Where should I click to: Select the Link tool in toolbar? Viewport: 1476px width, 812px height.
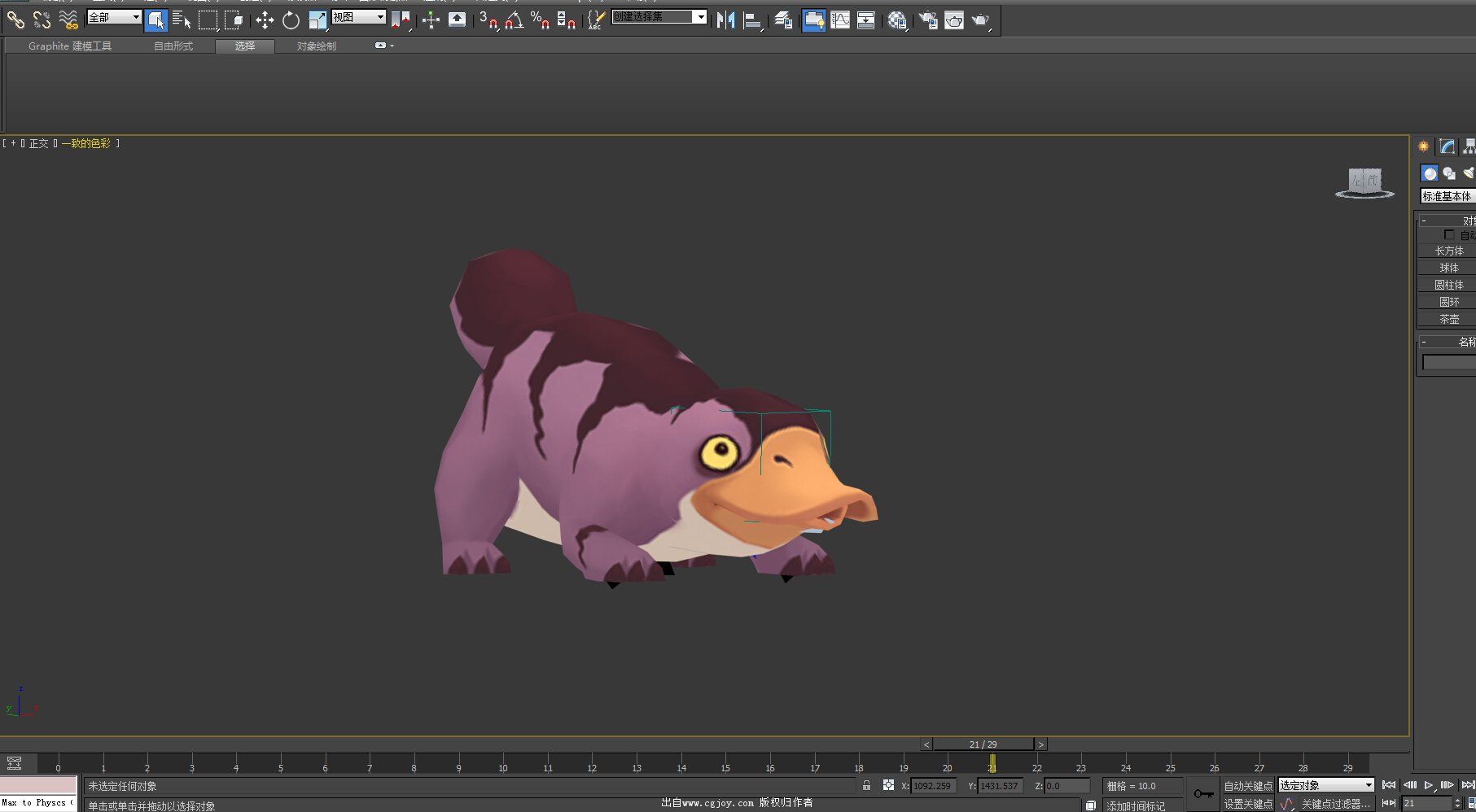pyautogui.click(x=15, y=20)
